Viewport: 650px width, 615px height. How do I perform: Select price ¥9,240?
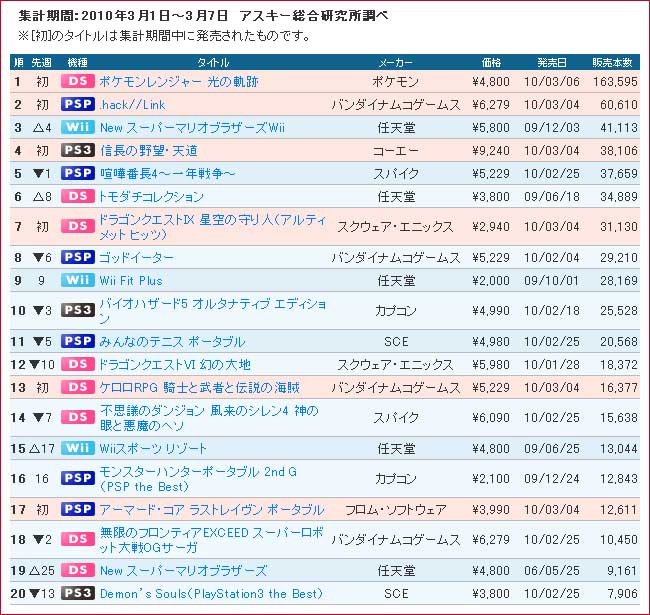point(491,150)
